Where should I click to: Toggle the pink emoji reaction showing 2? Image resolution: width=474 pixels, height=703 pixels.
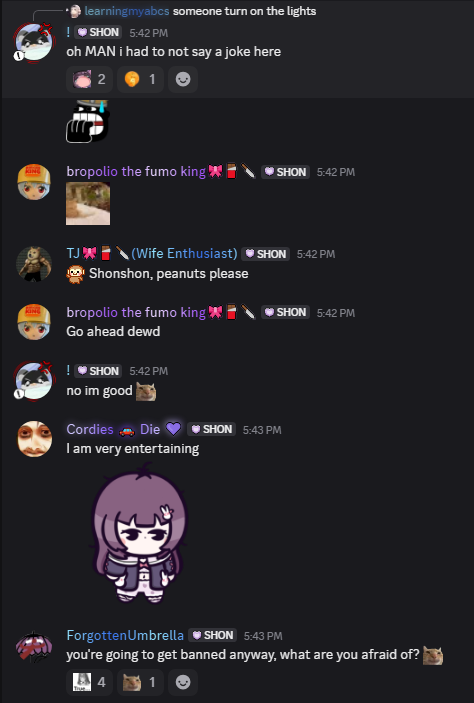(90, 79)
